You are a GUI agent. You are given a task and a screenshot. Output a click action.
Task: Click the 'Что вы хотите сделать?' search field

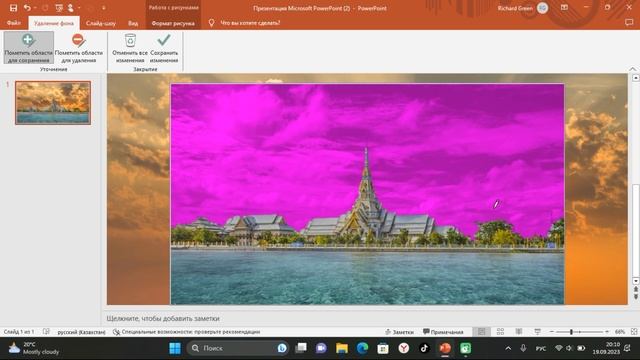pos(250,23)
